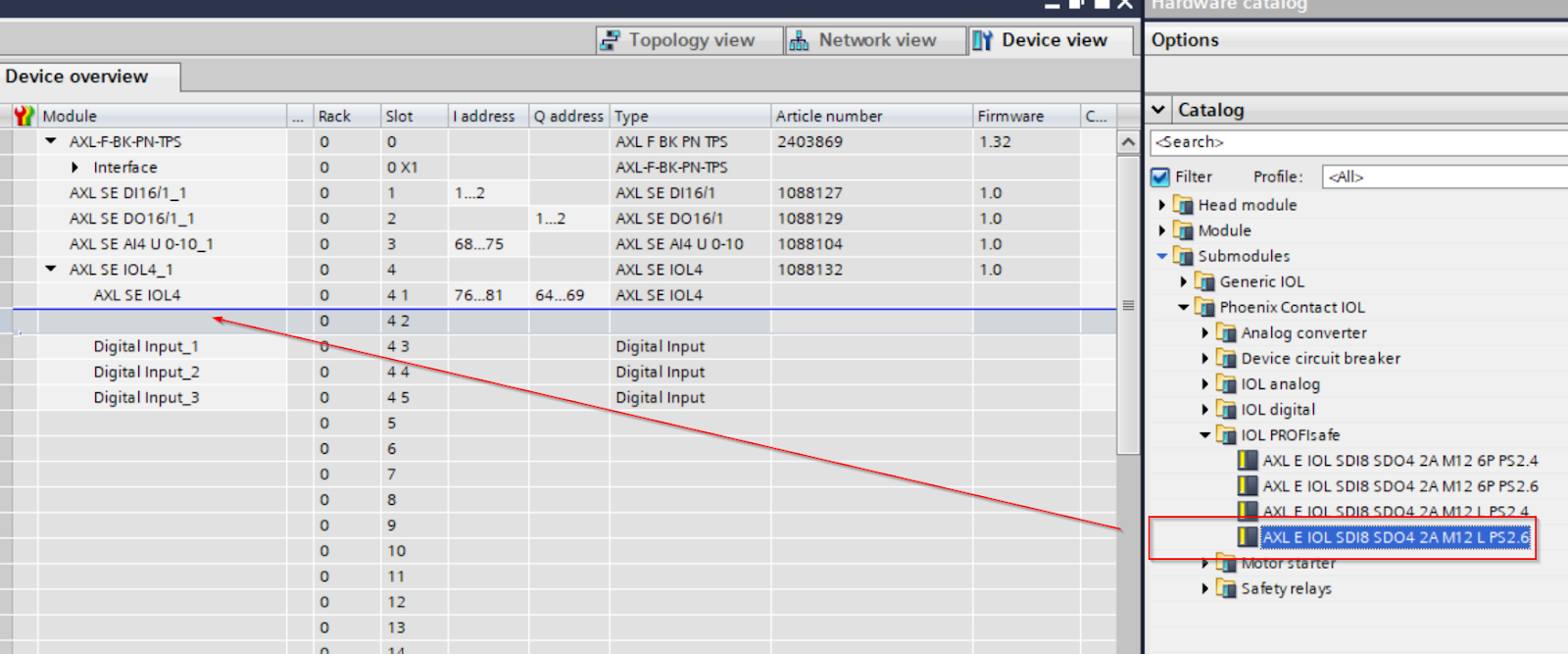Click the table scrollbar up arrow
Screen dimensions: 1568x654
[1128, 142]
